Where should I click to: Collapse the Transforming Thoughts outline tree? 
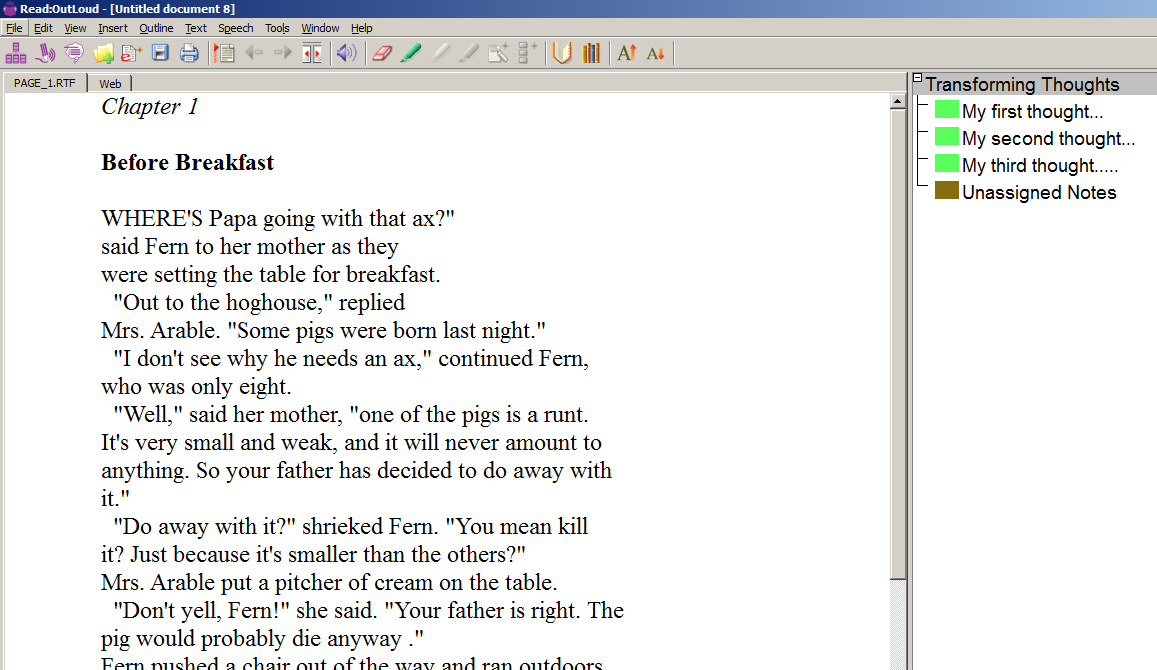(x=917, y=77)
